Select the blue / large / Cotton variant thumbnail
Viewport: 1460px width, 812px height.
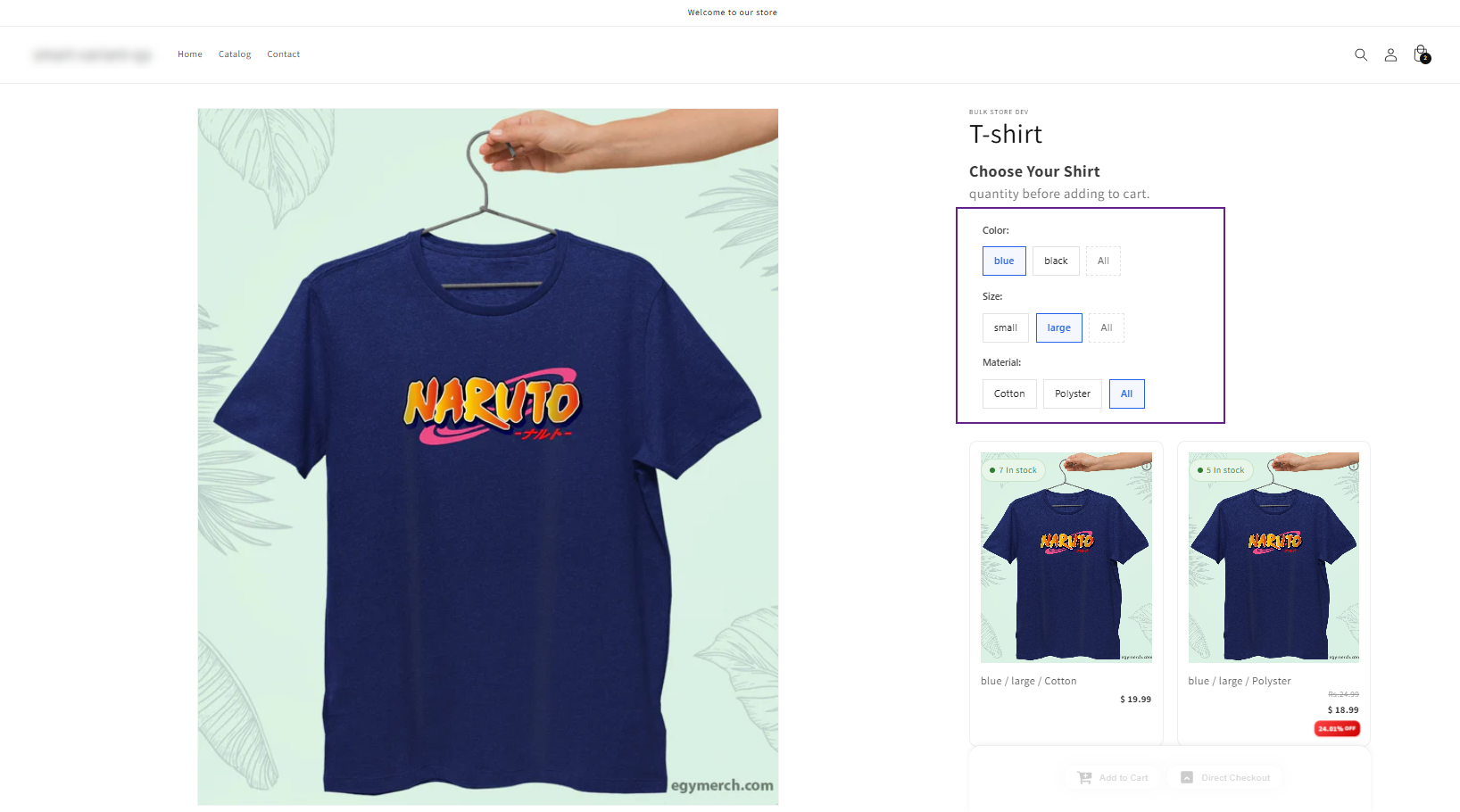point(1066,558)
